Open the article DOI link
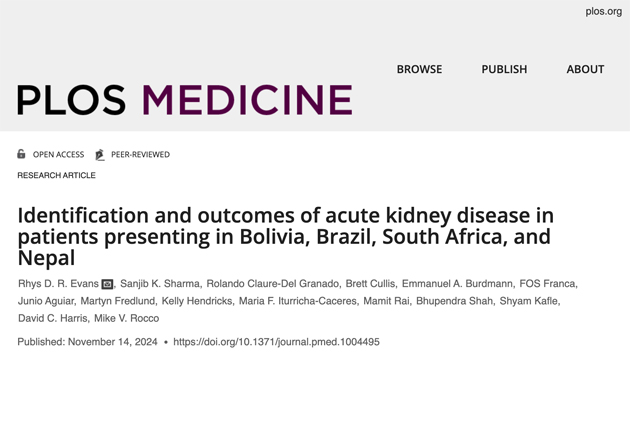This screenshot has height=425, width=630. point(276,342)
